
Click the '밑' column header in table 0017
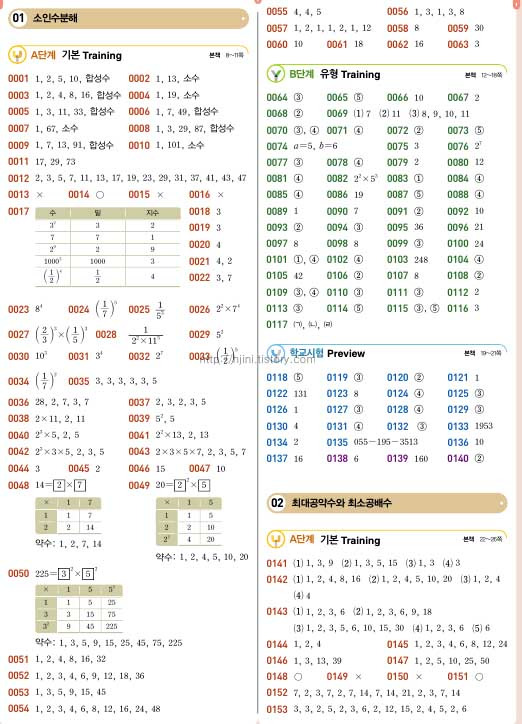[98, 213]
